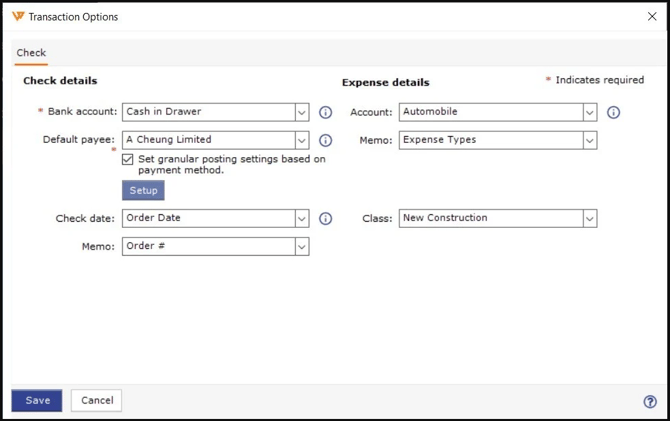Save the transaction options

[37, 400]
